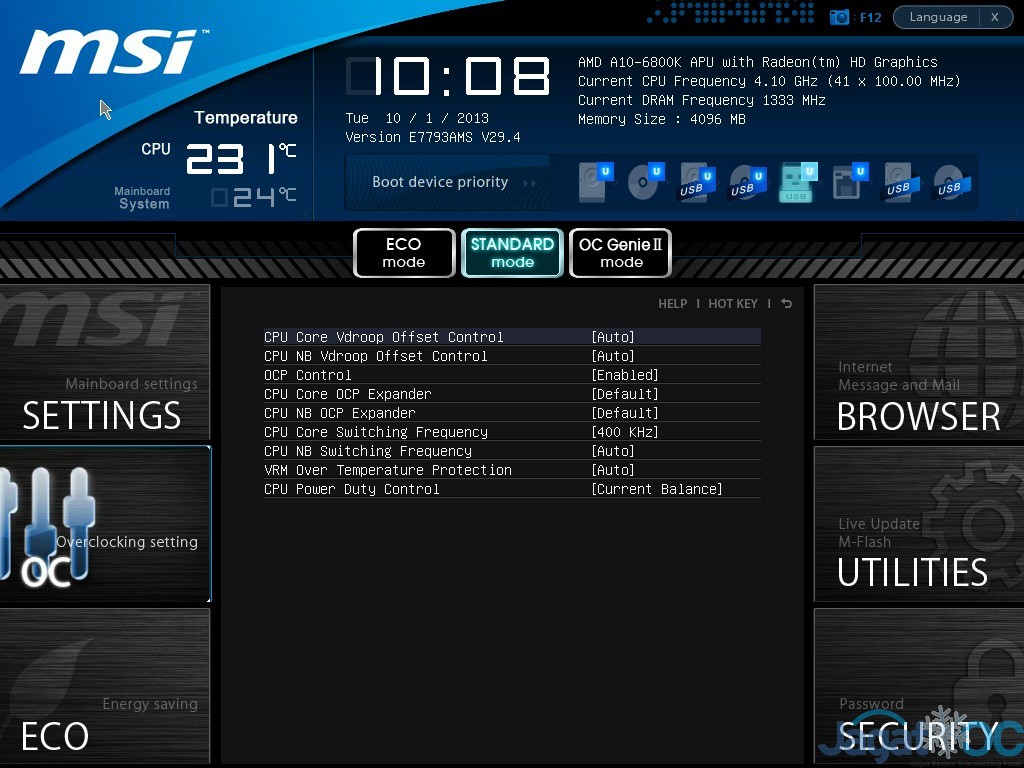Viewport: 1024px width, 768px height.
Task: Click the Language button
Action: (937, 17)
